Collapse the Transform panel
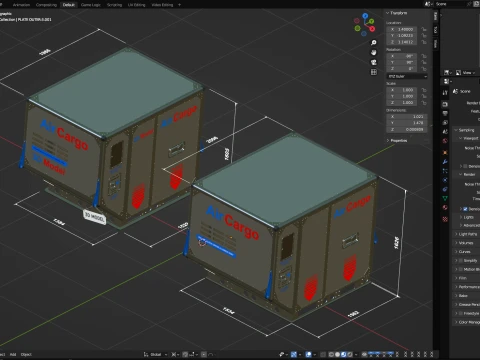The height and width of the screenshot is (360, 480). (x=397, y=13)
